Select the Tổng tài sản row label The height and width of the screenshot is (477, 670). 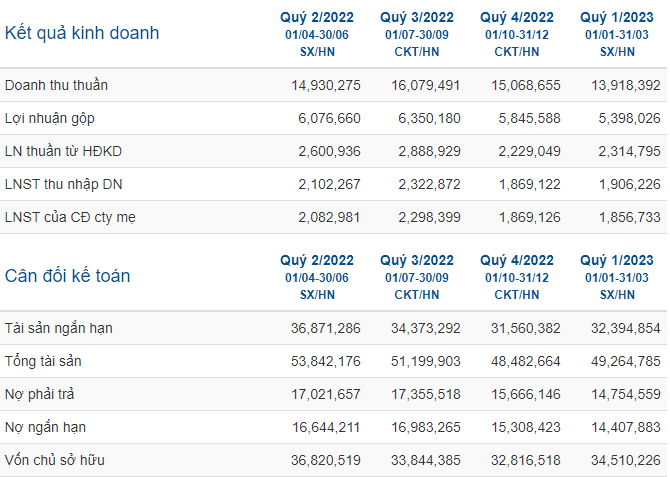[43, 361]
